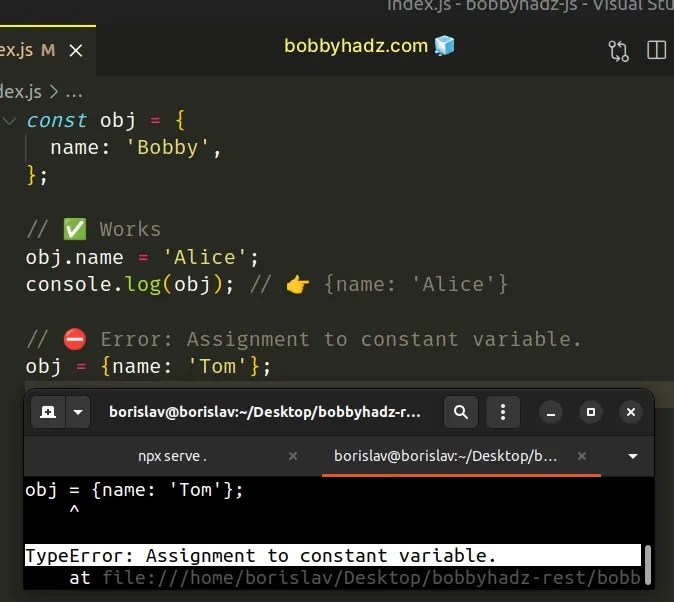Open the source control changes compare icon
The width and height of the screenshot is (674, 602).
pos(619,51)
